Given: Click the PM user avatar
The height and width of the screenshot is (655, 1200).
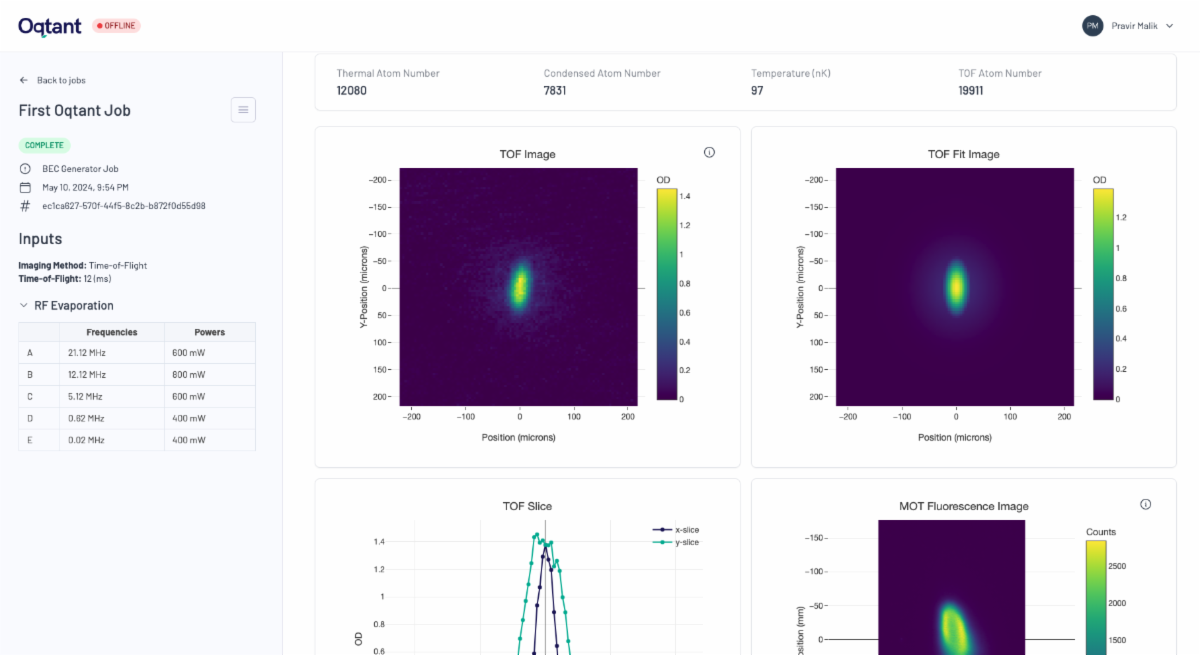Looking at the screenshot, I should tap(1092, 26).
